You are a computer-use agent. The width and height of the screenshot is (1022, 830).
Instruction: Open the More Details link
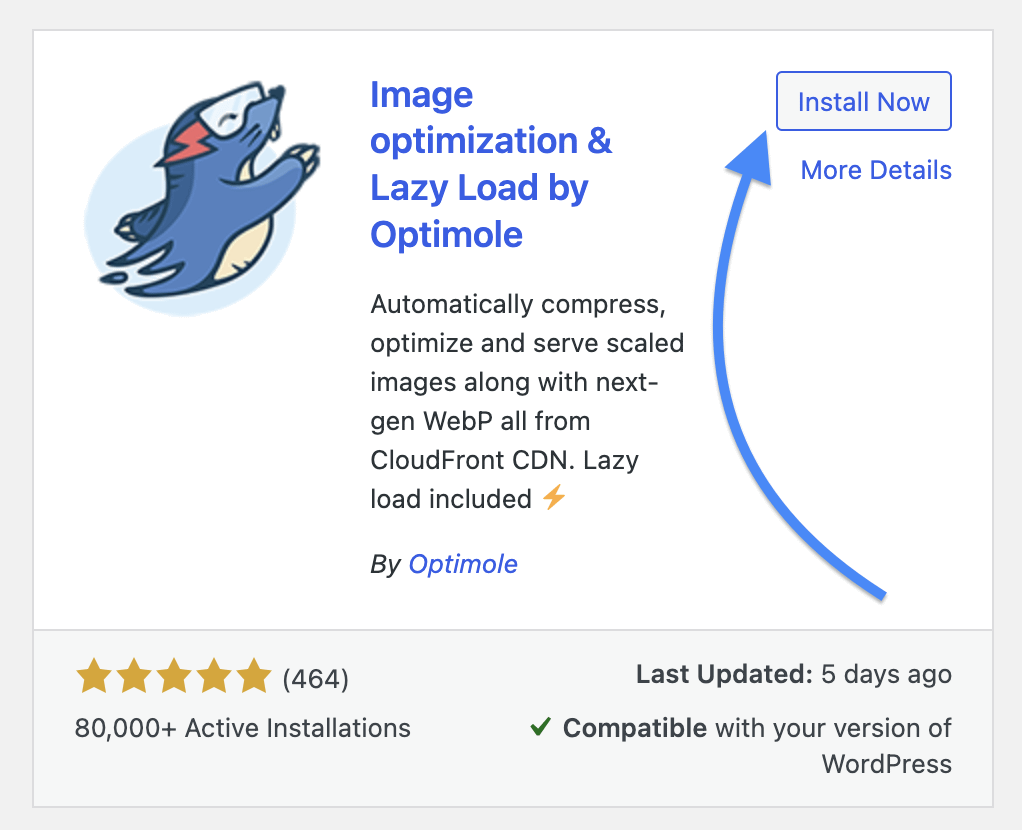click(x=876, y=171)
